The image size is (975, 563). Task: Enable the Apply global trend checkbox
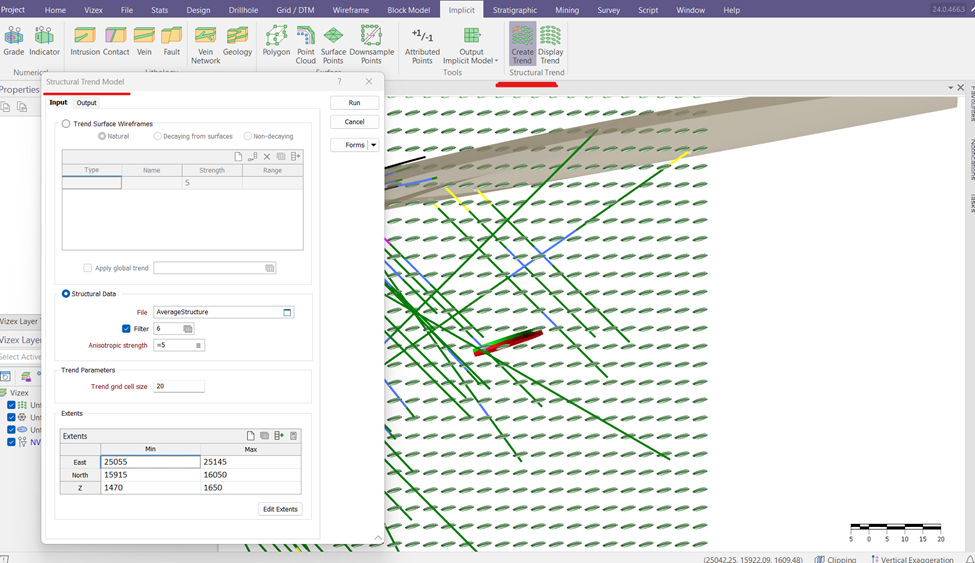click(x=88, y=268)
